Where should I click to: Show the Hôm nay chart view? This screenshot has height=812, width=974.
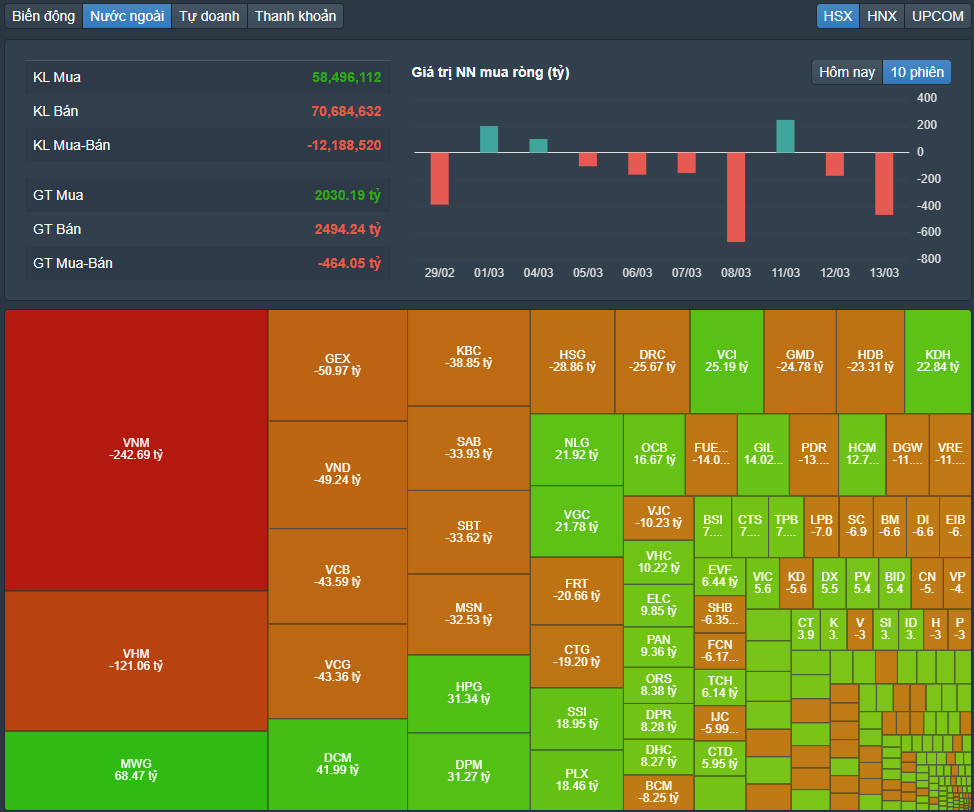click(847, 72)
